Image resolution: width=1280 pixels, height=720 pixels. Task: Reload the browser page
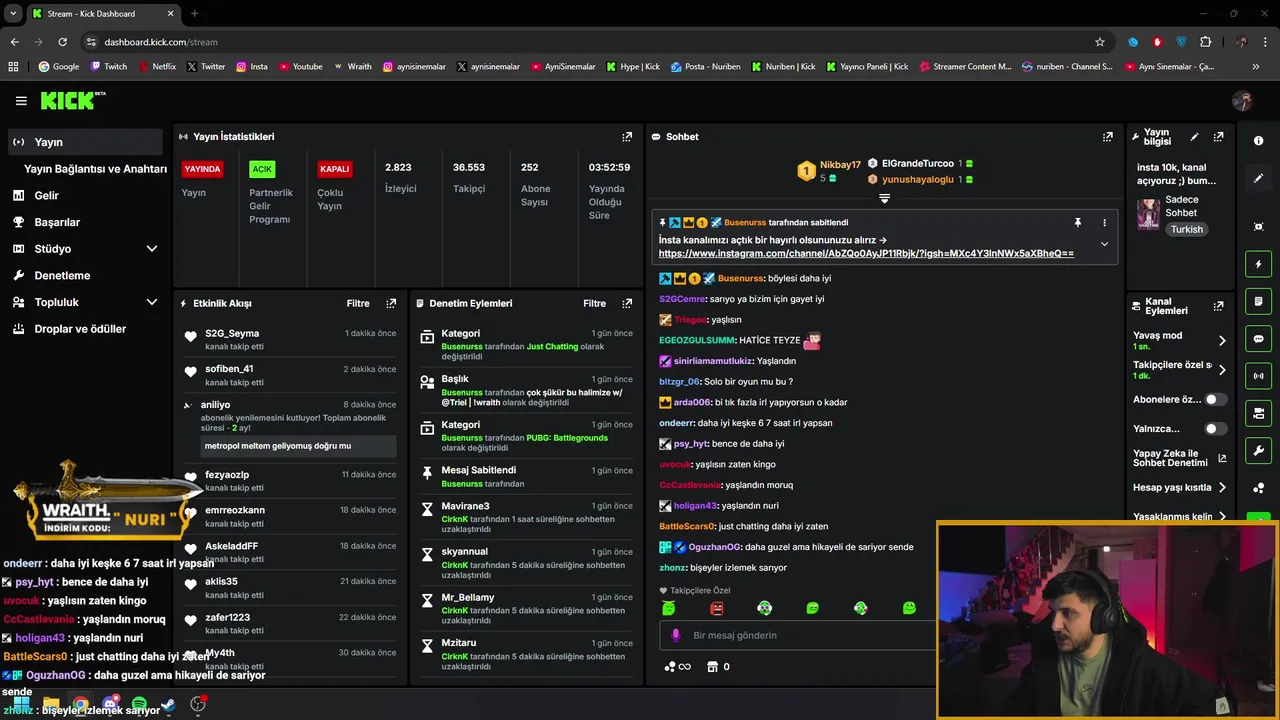click(62, 42)
